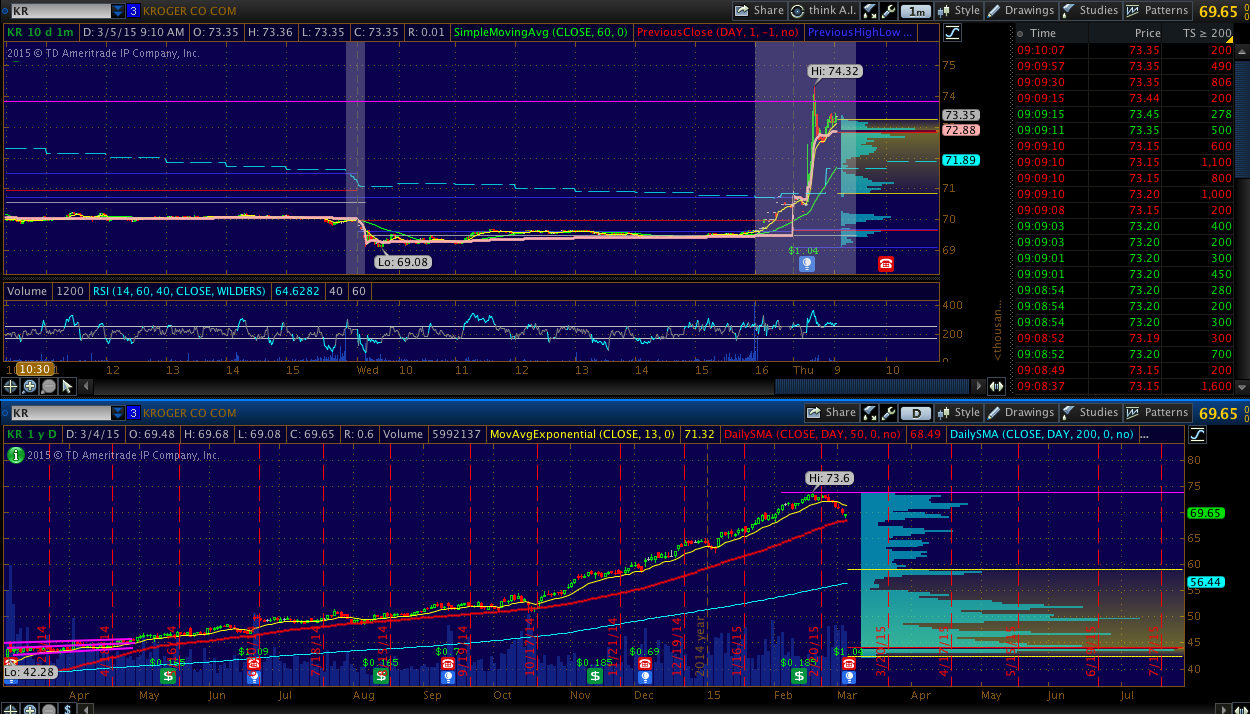Toggle the upper chart scale curve button
This screenshot has height=714, width=1250.
951,32
